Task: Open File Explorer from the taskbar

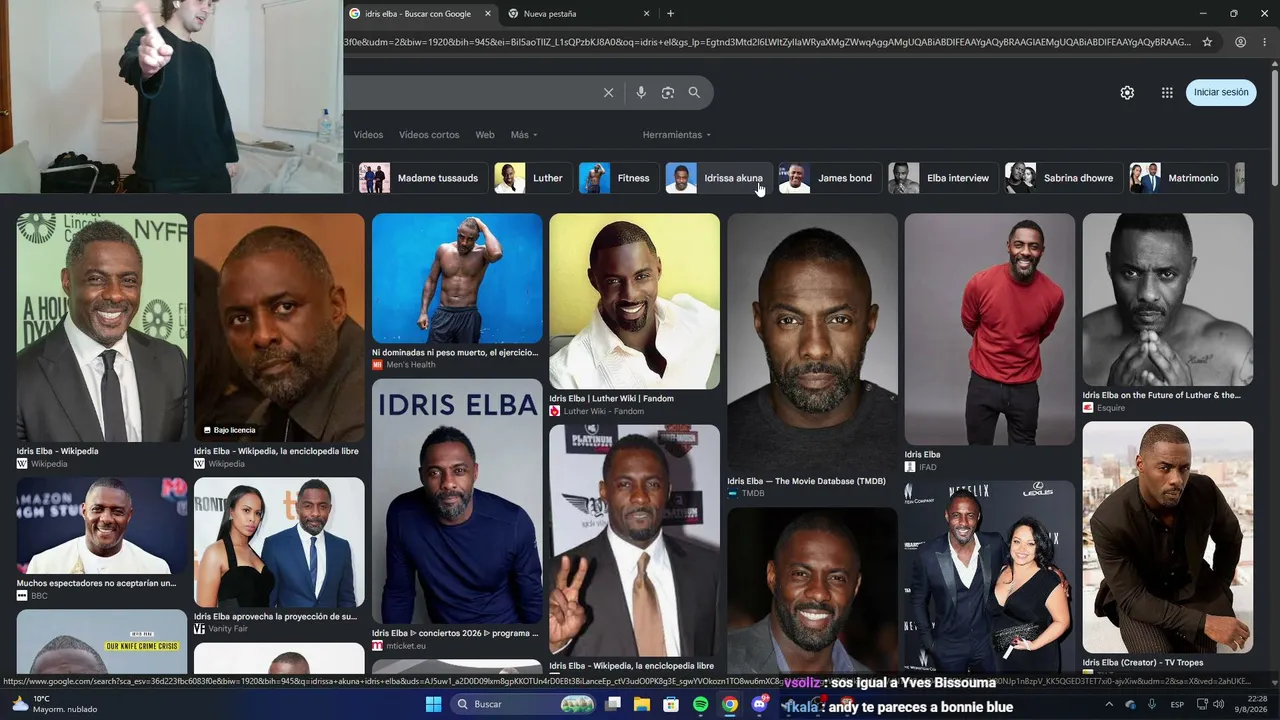Action: [641, 705]
